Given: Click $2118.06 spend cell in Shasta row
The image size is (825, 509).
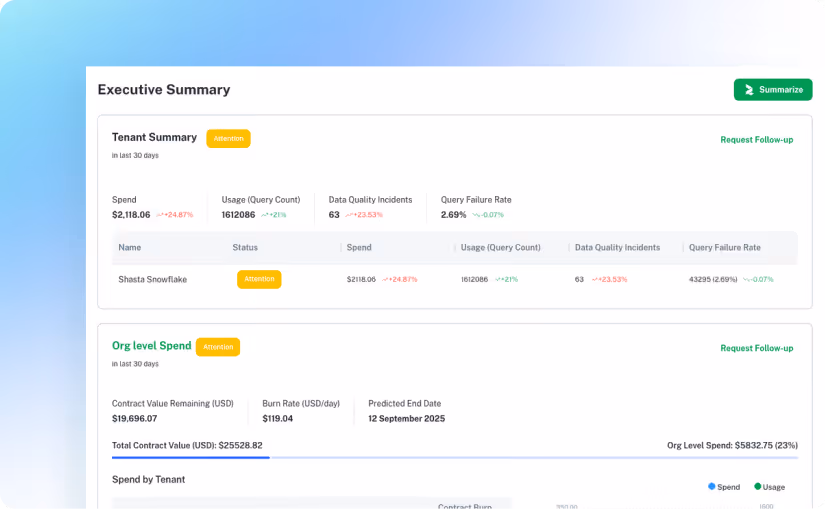Looking at the screenshot, I should [361, 280].
